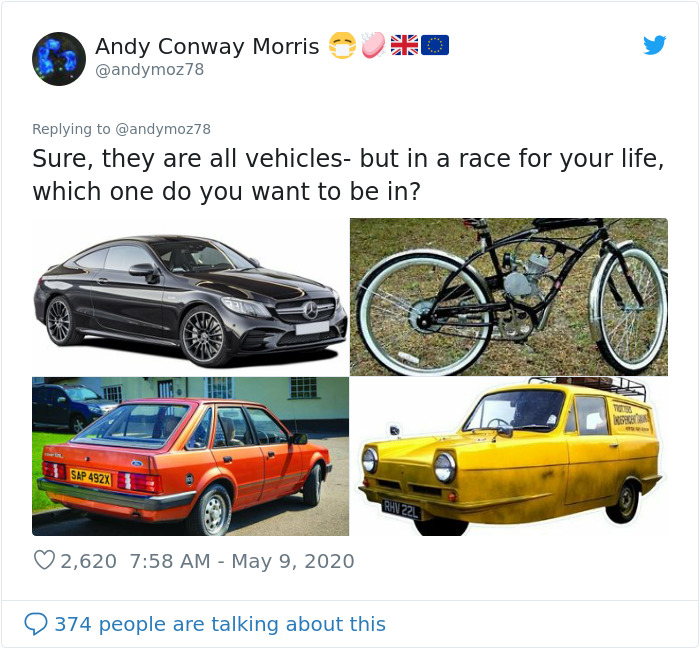Screen dimensions: 700x649
Task: Click the Twitter bird logo icon
Action: pyautogui.click(x=654, y=45)
